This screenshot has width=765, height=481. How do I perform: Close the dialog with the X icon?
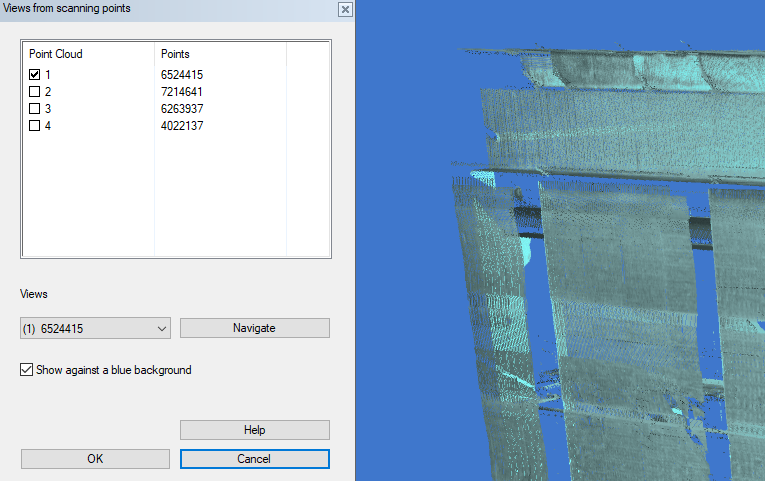tap(345, 9)
